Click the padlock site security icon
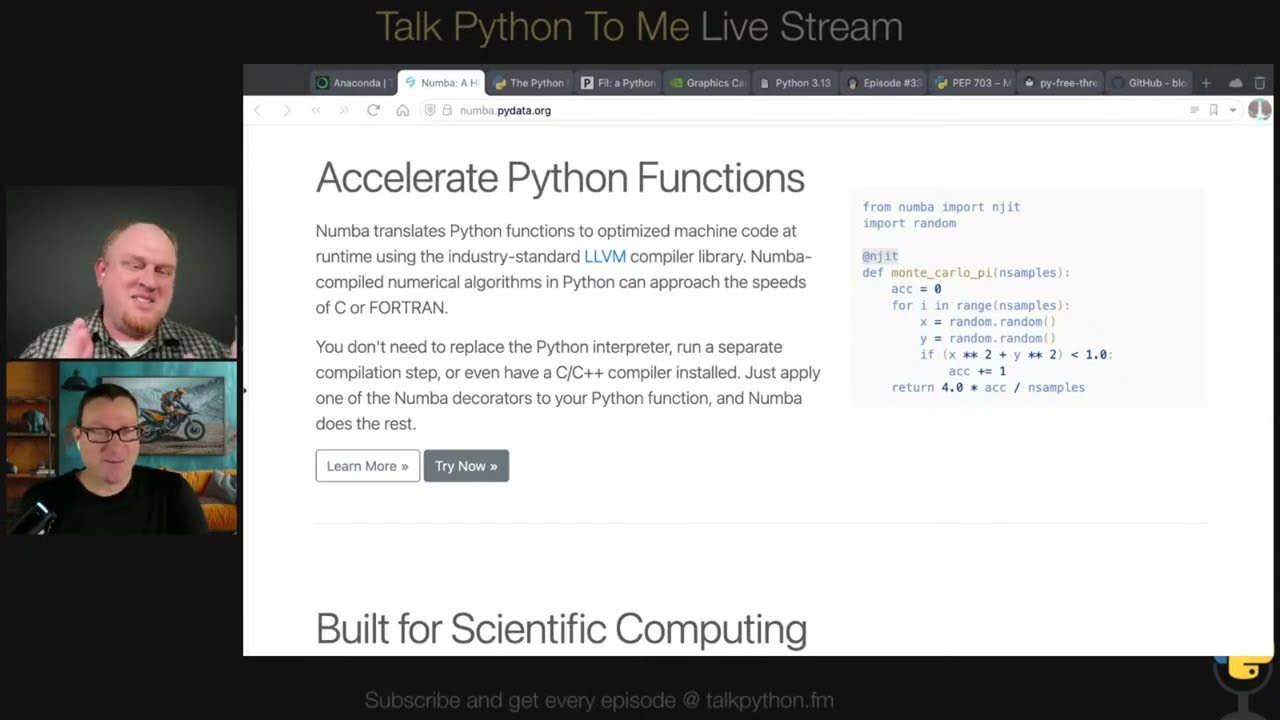 click(x=447, y=110)
